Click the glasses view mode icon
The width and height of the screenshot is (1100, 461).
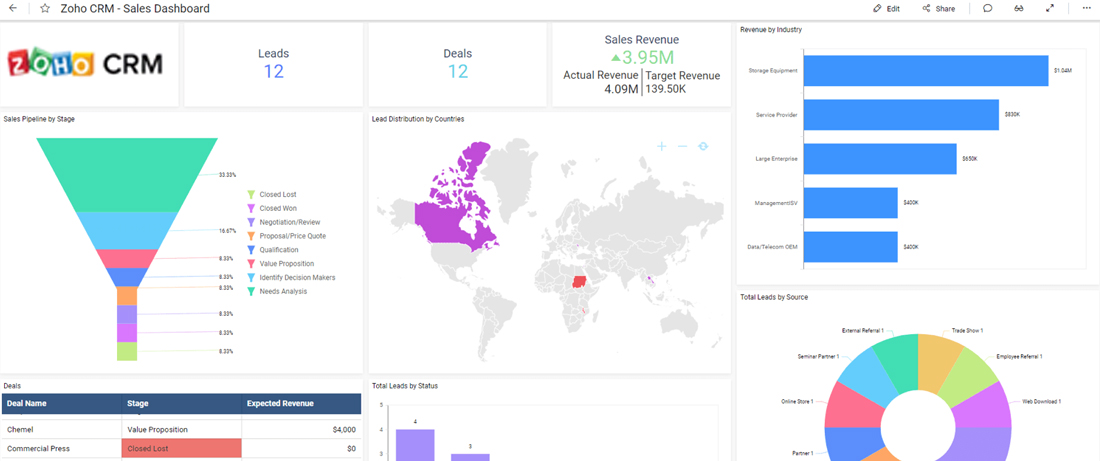[1019, 8]
